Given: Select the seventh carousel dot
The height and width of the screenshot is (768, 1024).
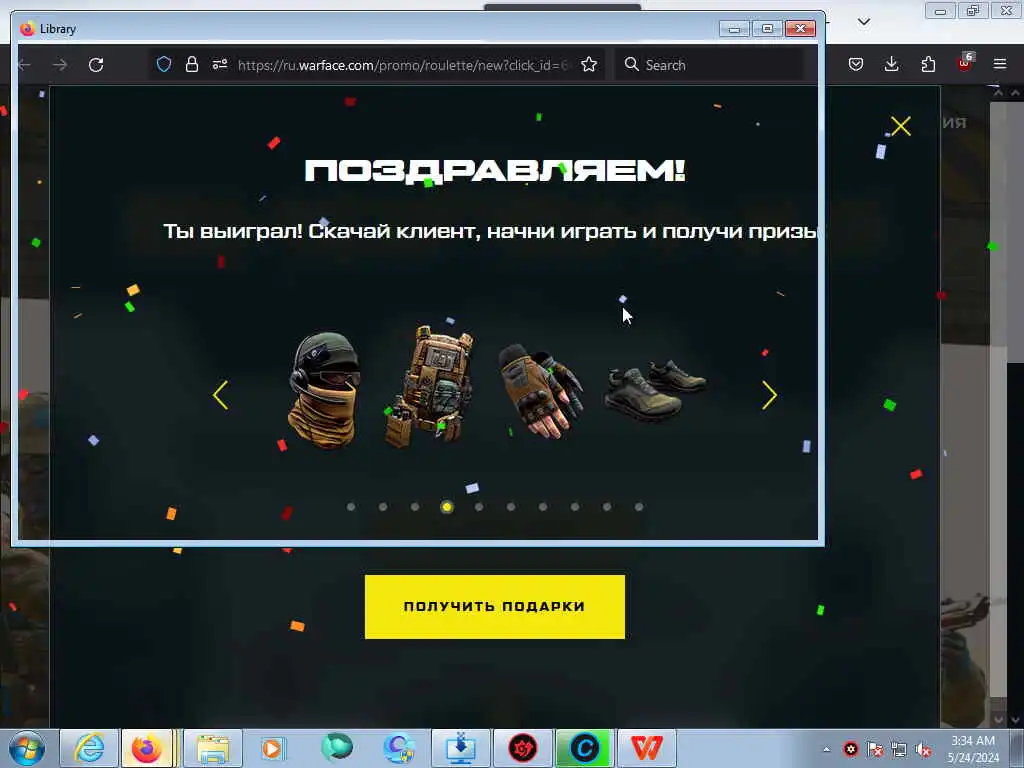Looking at the screenshot, I should (543, 507).
